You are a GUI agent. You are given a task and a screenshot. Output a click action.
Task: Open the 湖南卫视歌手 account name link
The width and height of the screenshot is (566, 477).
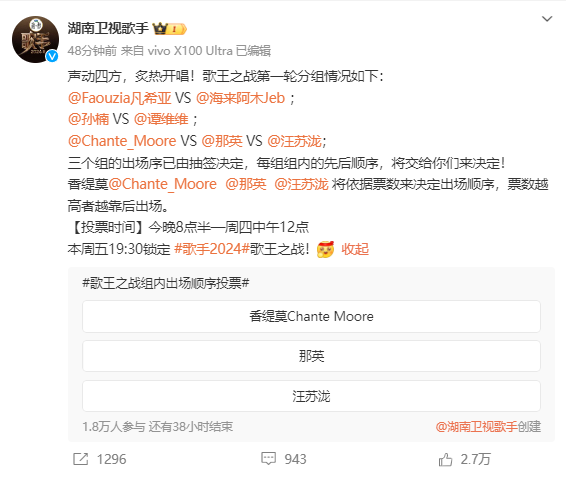(x=108, y=28)
